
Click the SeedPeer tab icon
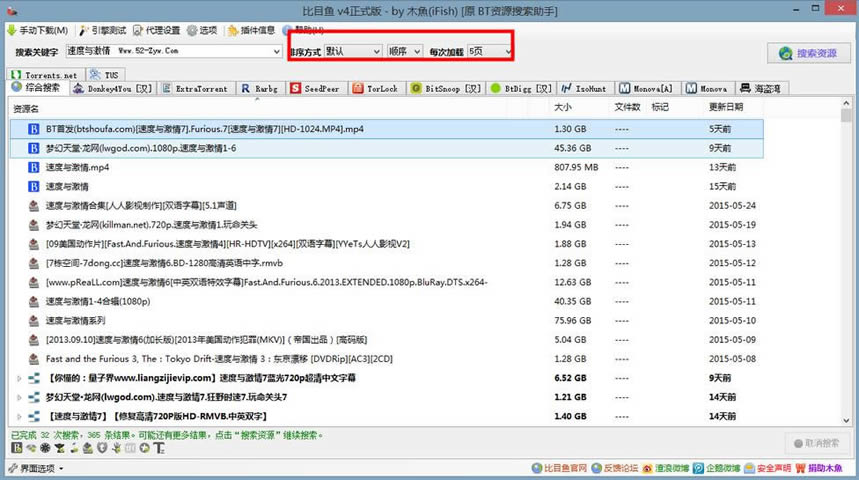295,88
